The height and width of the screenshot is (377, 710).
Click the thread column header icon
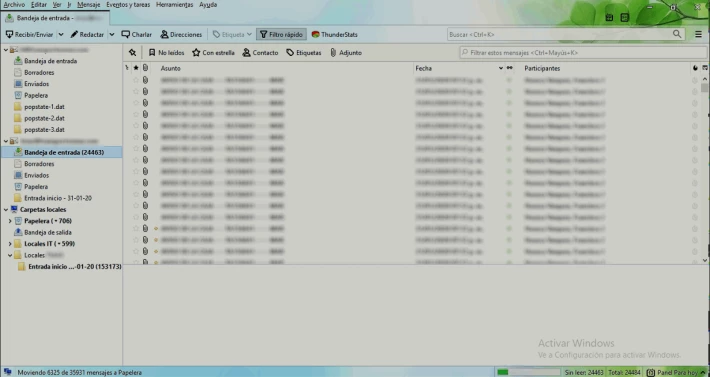pos(127,68)
